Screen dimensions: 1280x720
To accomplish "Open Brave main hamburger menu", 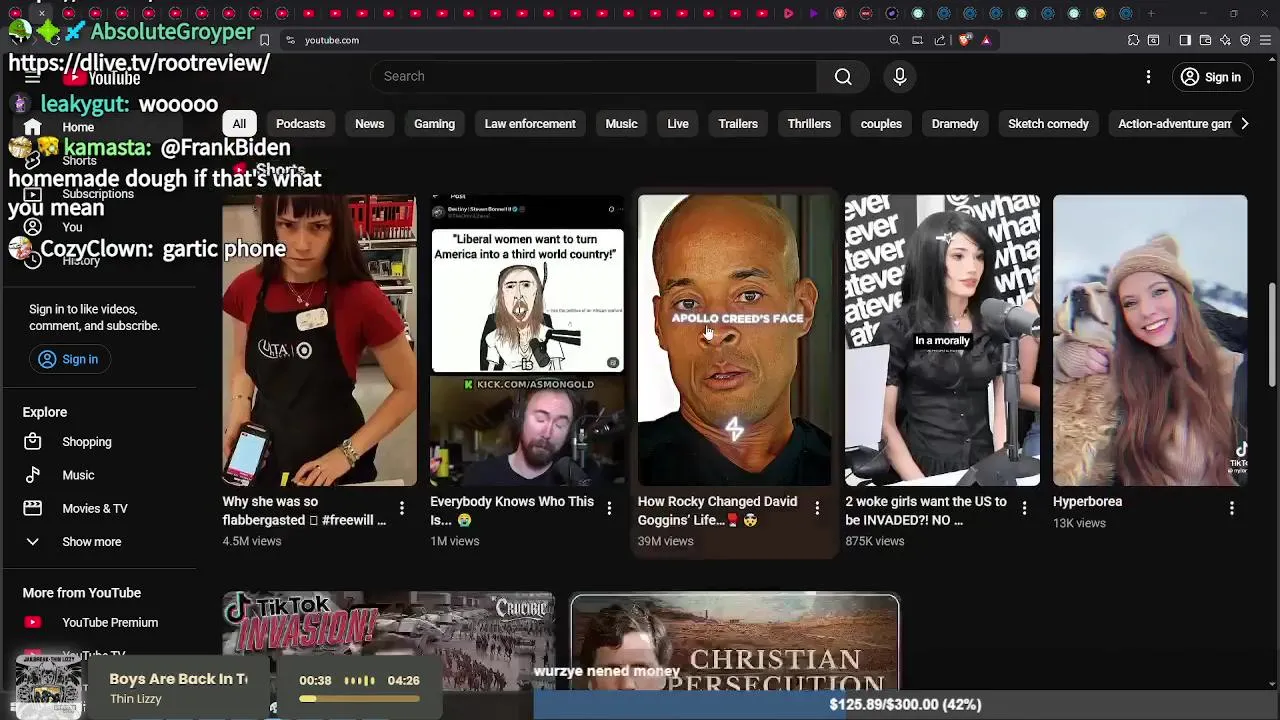I will (x=1265, y=40).
